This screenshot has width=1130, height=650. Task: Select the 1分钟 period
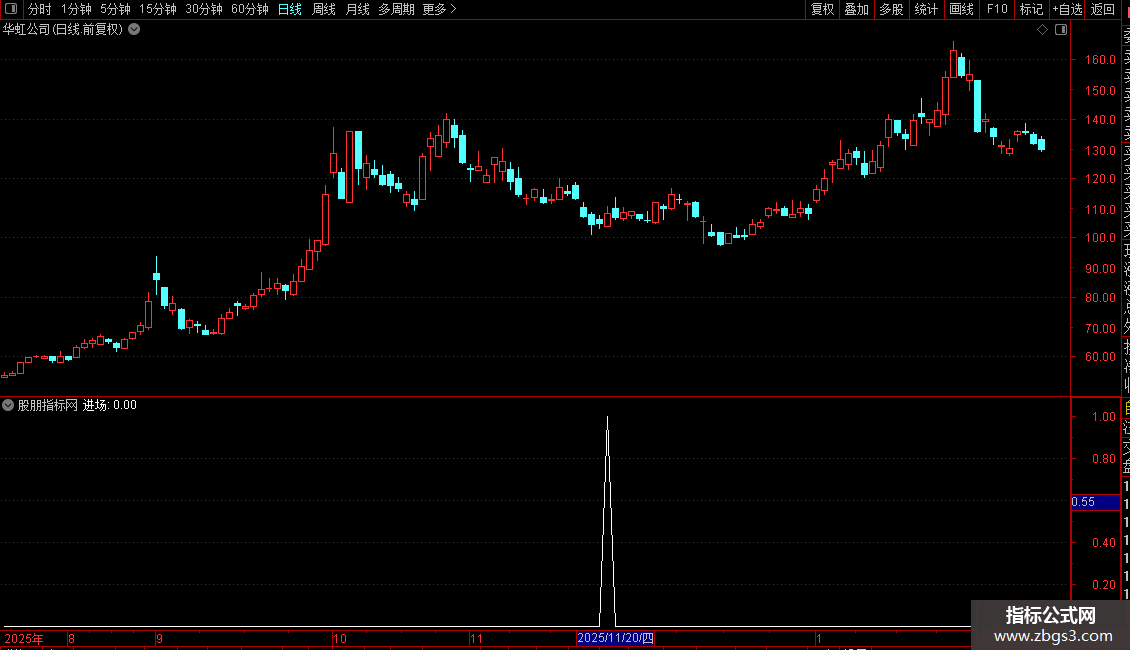76,9
